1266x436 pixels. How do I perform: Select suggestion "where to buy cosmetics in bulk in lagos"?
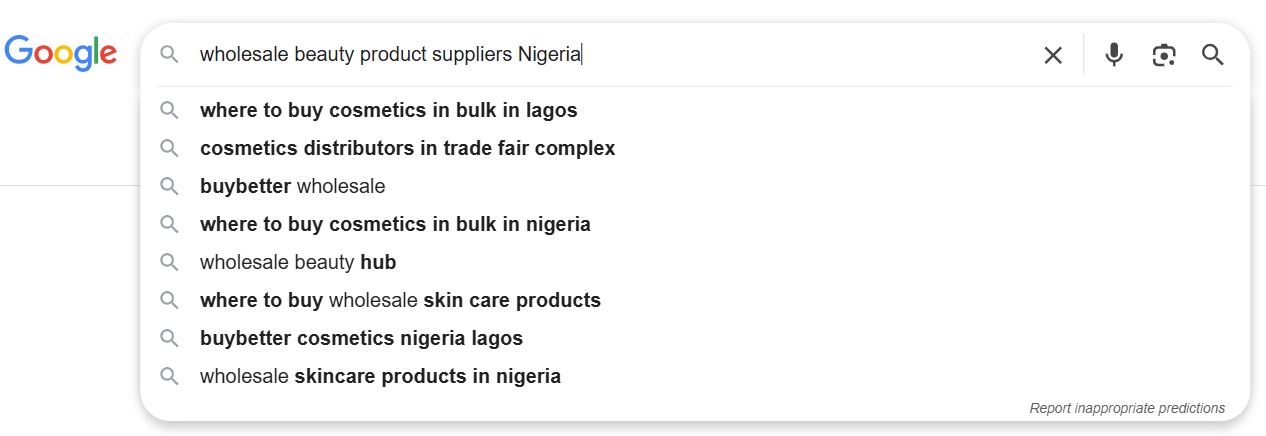388,110
